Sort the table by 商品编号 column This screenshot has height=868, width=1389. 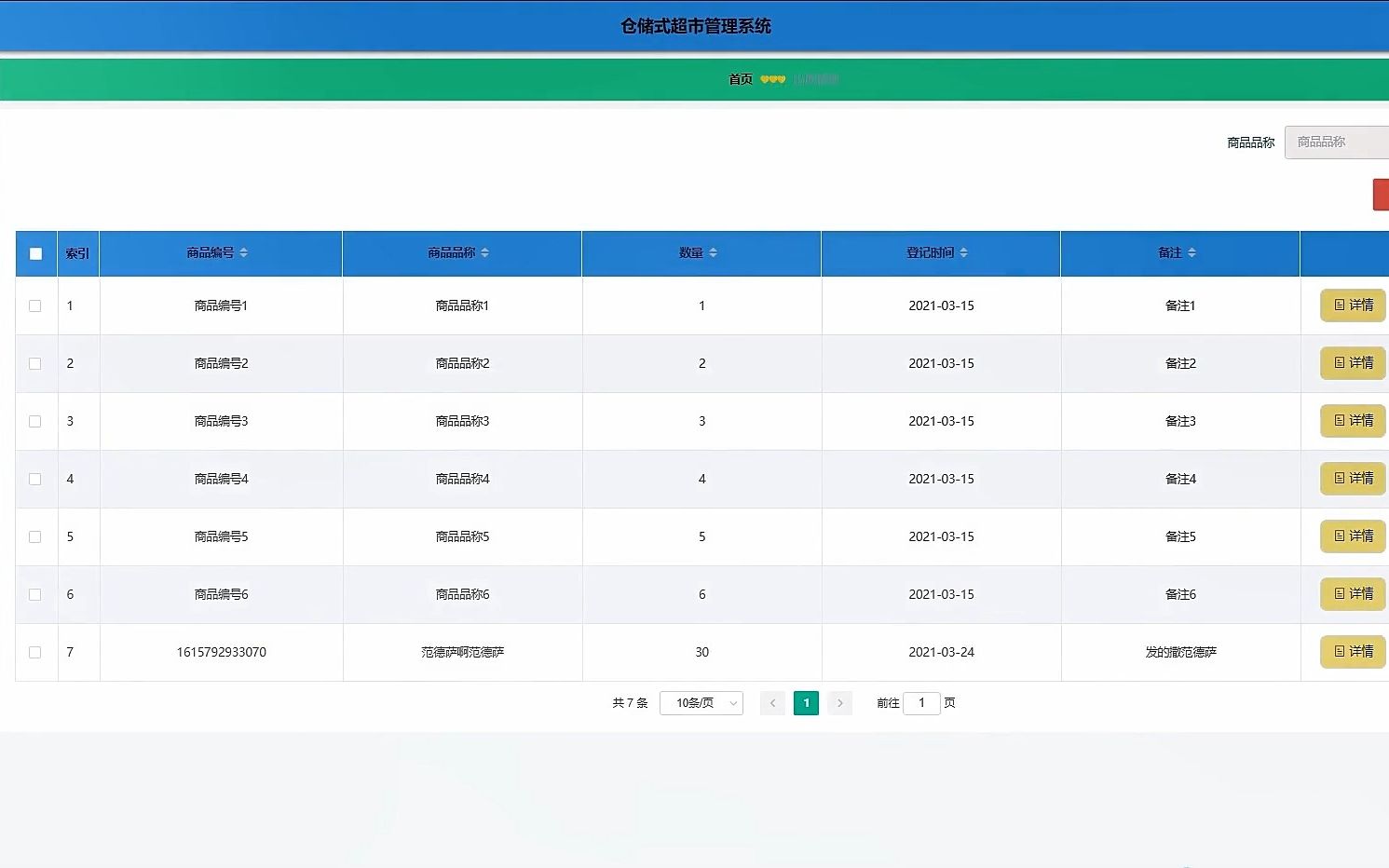[x=220, y=252]
